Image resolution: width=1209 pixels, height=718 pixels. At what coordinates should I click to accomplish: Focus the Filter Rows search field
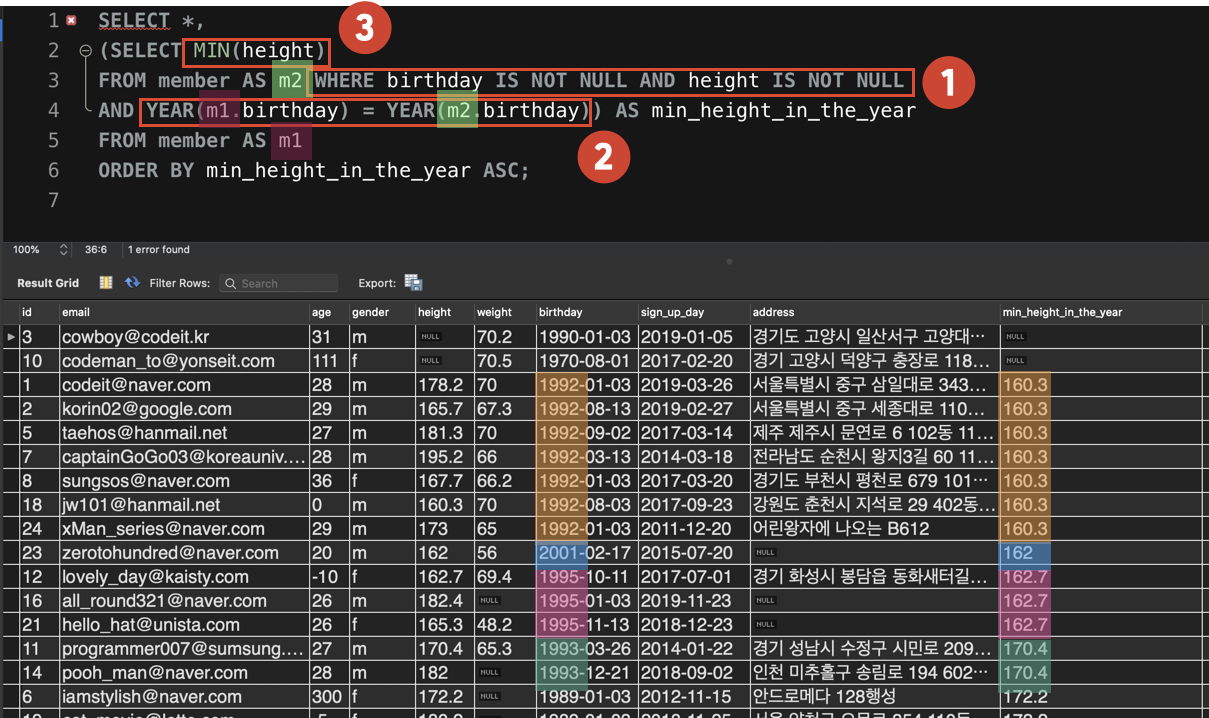coord(278,283)
